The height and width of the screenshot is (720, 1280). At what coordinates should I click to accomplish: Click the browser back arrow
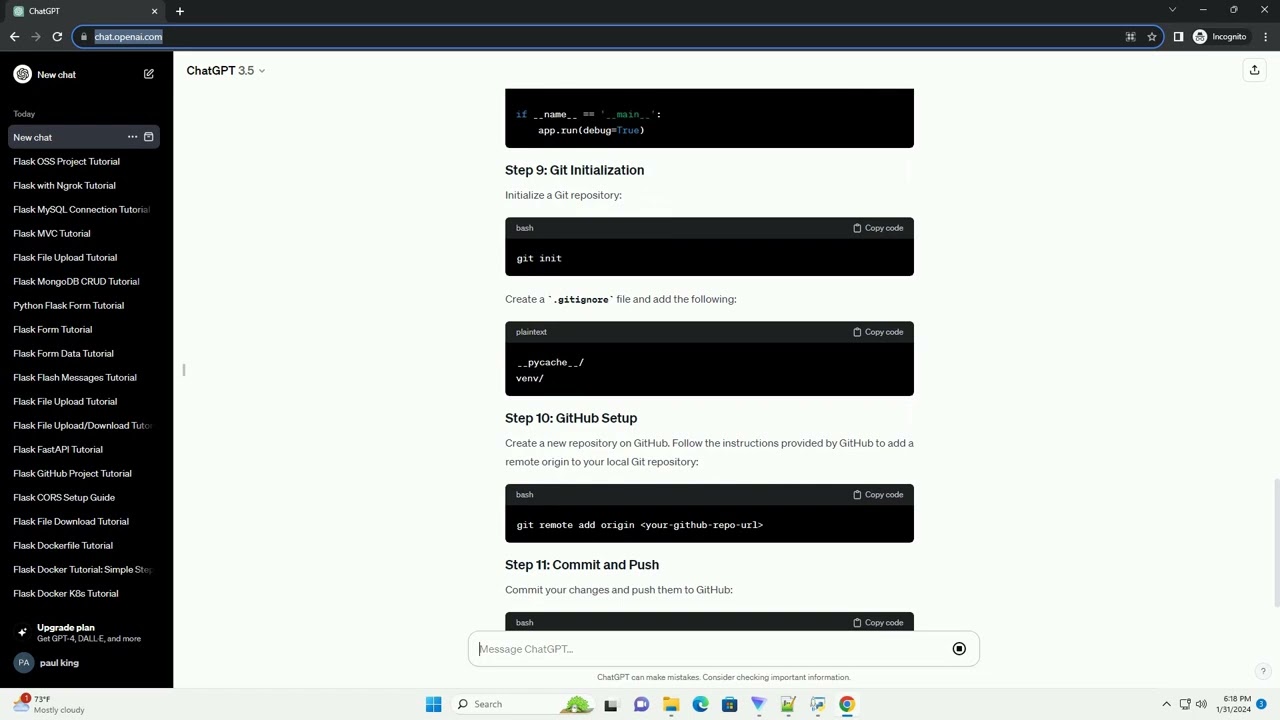tap(14, 37)
